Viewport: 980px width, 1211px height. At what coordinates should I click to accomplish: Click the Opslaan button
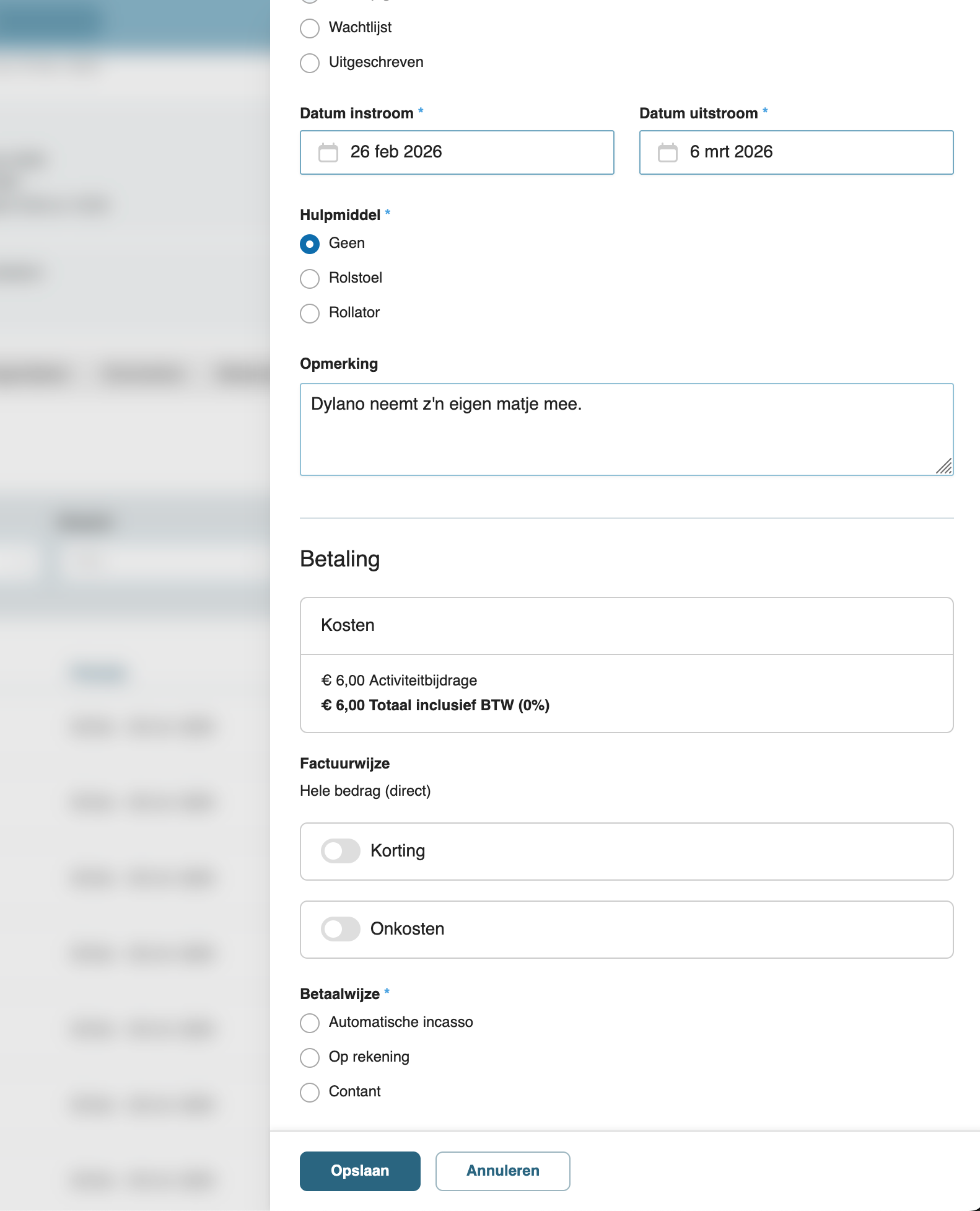pyautogui.click(x=360, y=1171)
